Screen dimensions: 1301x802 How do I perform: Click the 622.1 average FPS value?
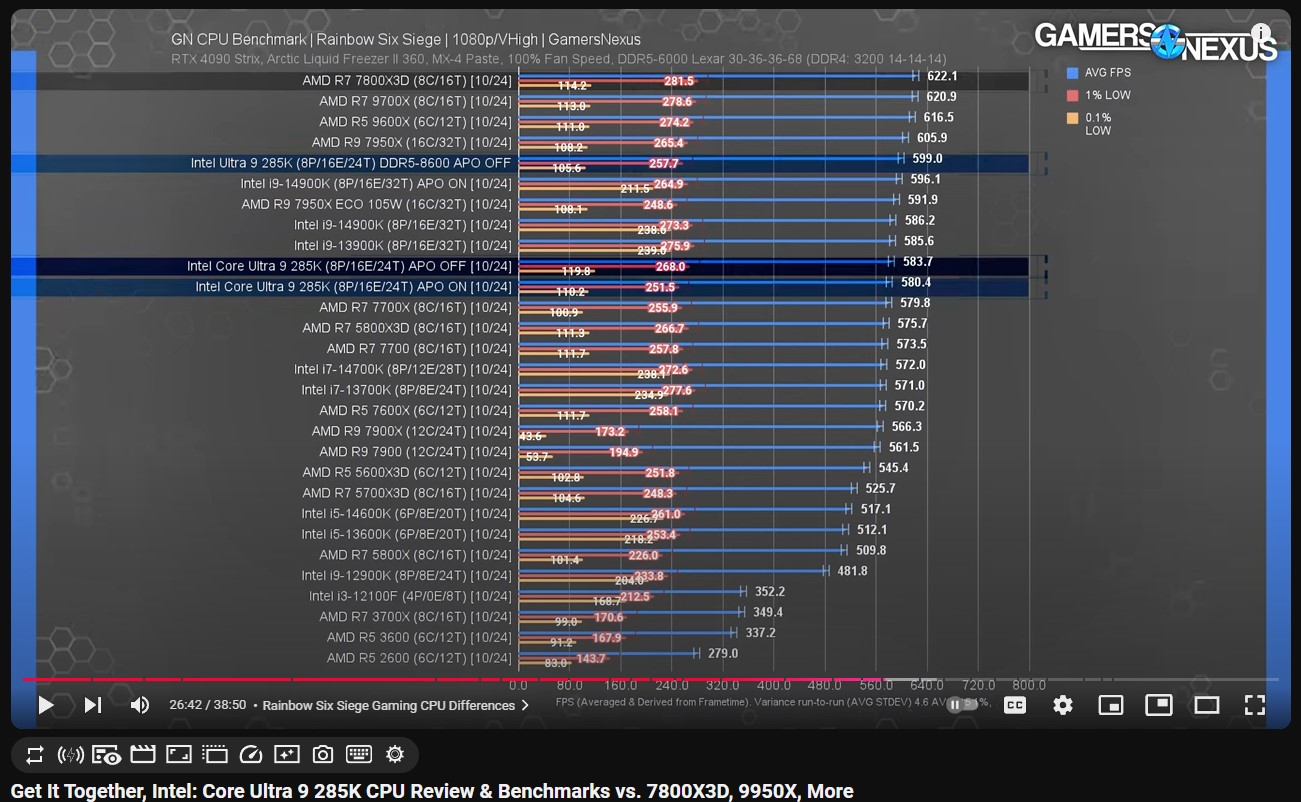pyautogui.click(x=942, y=76)
